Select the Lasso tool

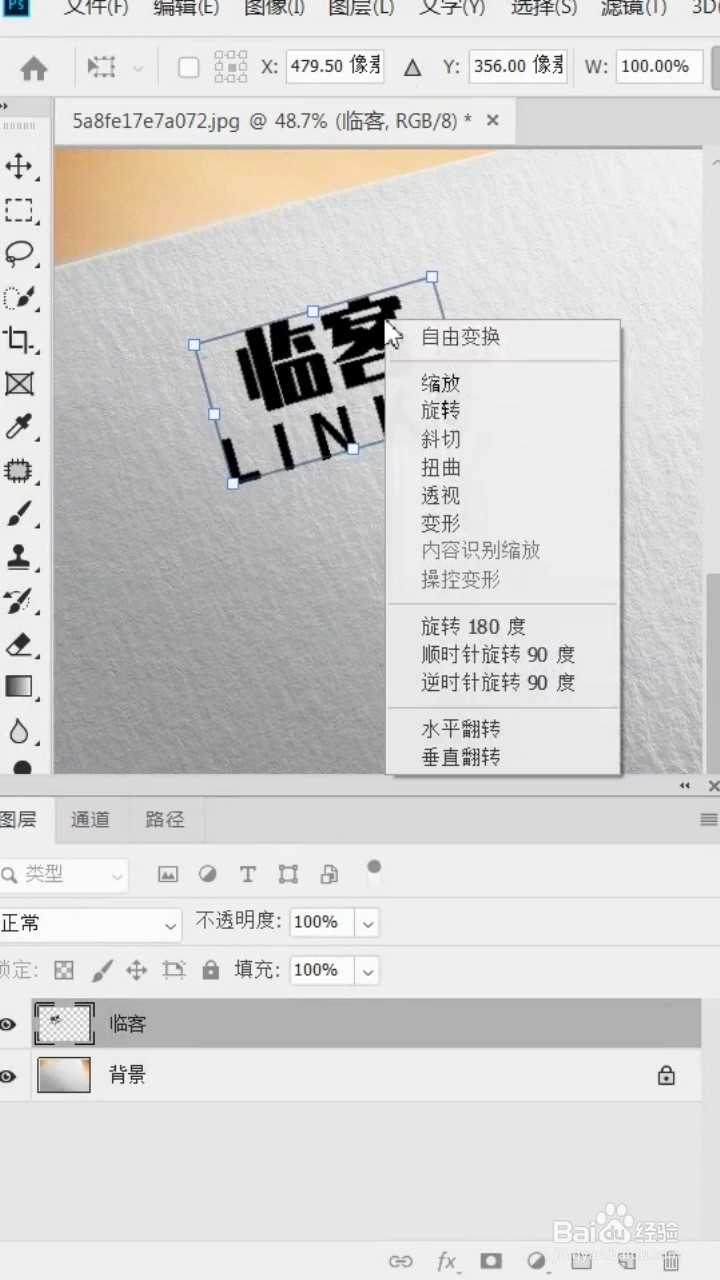(x=19, y=254)
